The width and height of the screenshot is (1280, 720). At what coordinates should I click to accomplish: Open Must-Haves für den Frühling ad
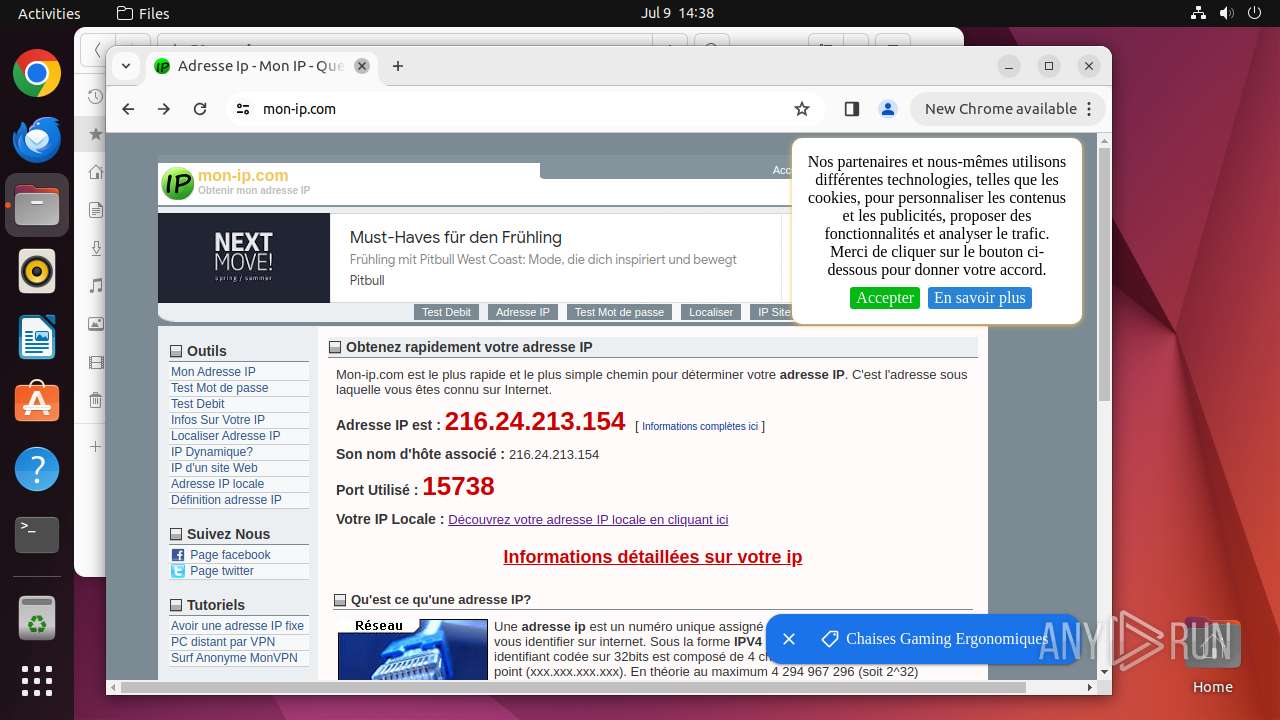click(x=456, y=238)
